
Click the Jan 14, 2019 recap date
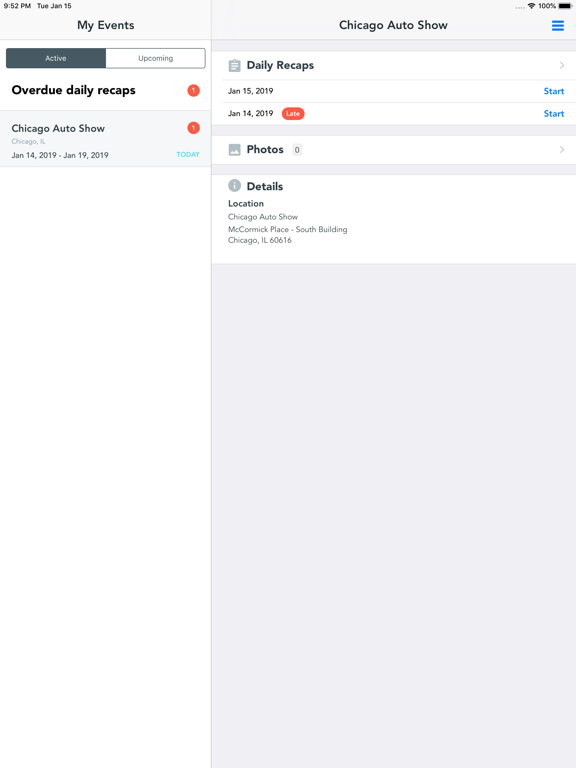(250, 114)
